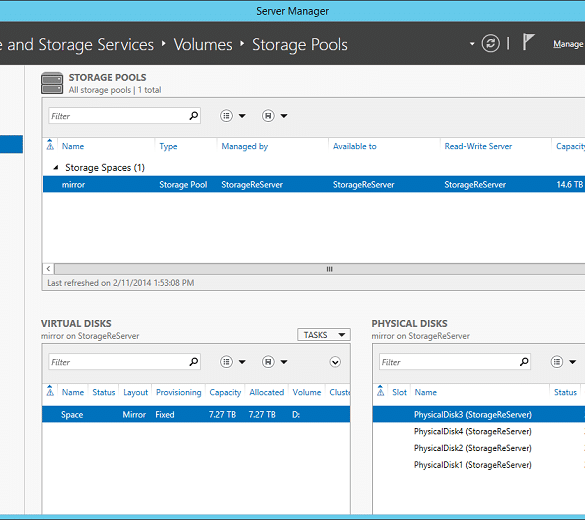Expand Virtual Disks filter options chevron
The height and width of the screenshot is (520, 585).
tap(335, 362)
